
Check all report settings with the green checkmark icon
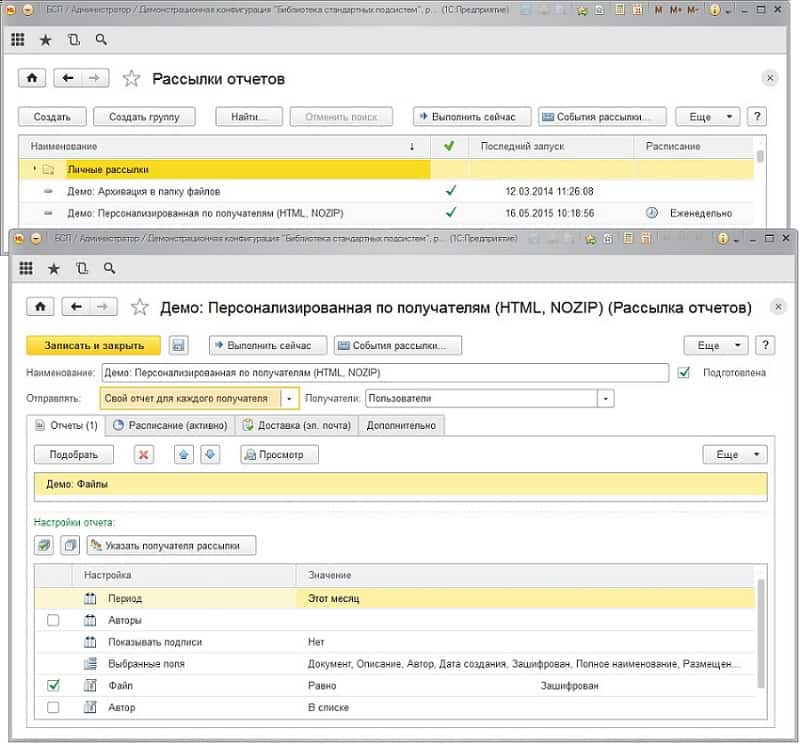pos(44,545)
